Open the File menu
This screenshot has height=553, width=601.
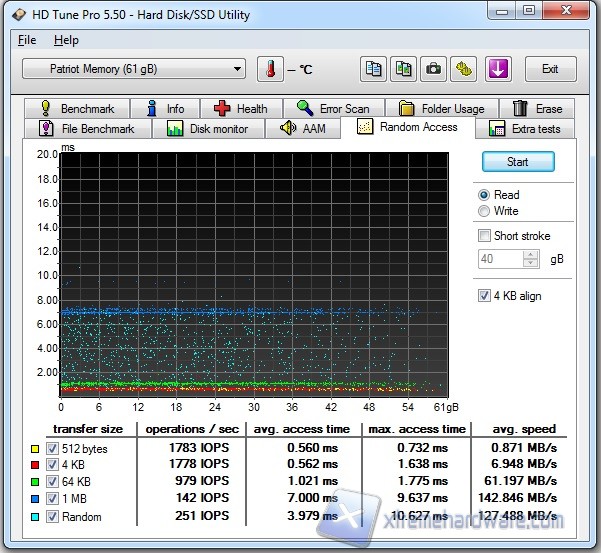(27, 40)
